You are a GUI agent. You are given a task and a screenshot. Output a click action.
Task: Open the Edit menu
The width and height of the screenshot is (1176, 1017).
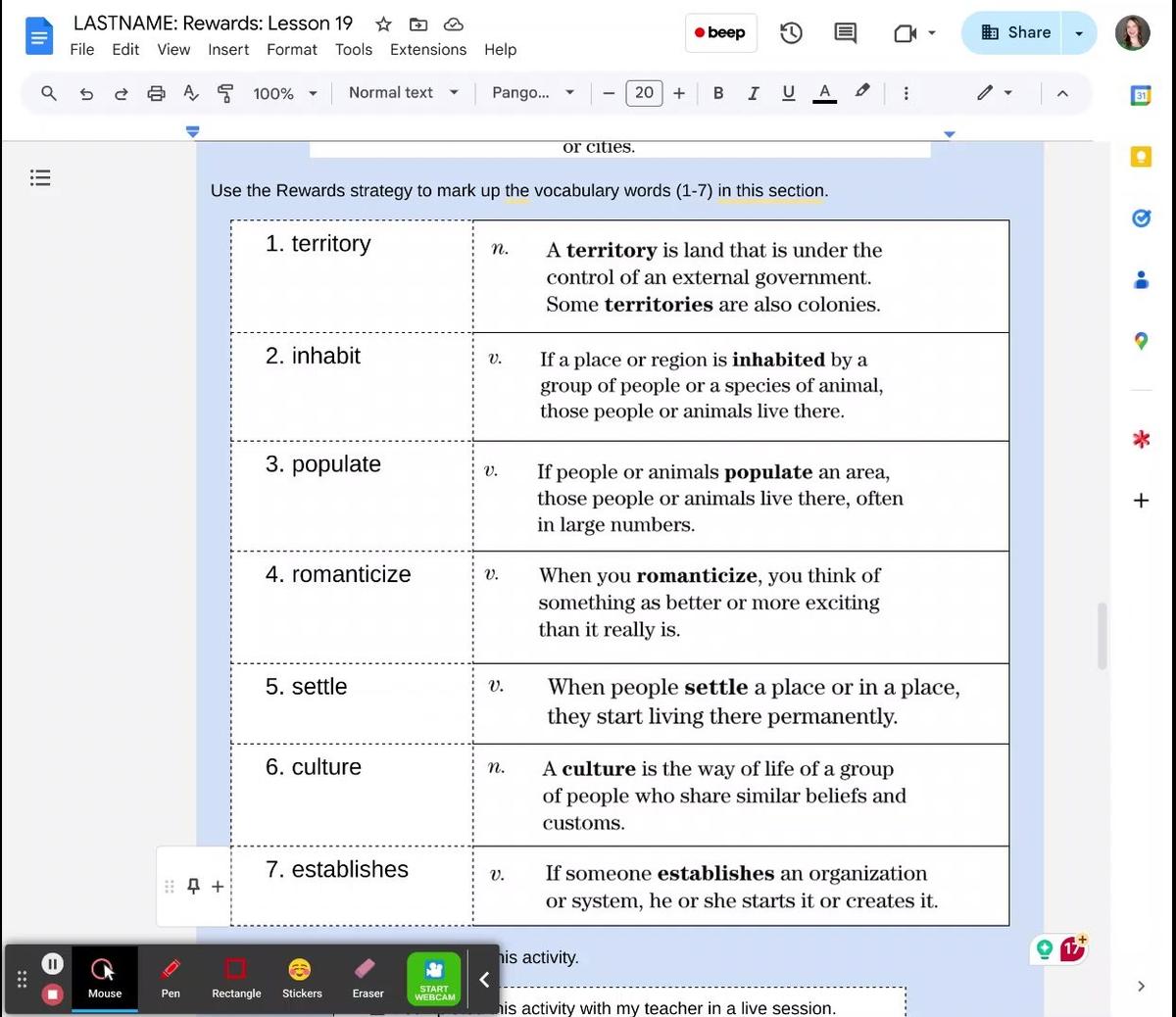pos(125,49)
